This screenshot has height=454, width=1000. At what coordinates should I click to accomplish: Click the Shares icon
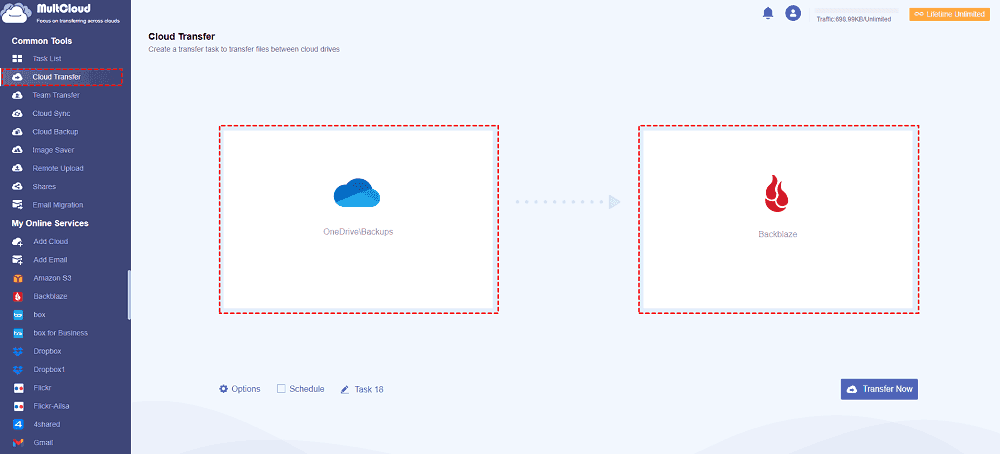point(18,187)
